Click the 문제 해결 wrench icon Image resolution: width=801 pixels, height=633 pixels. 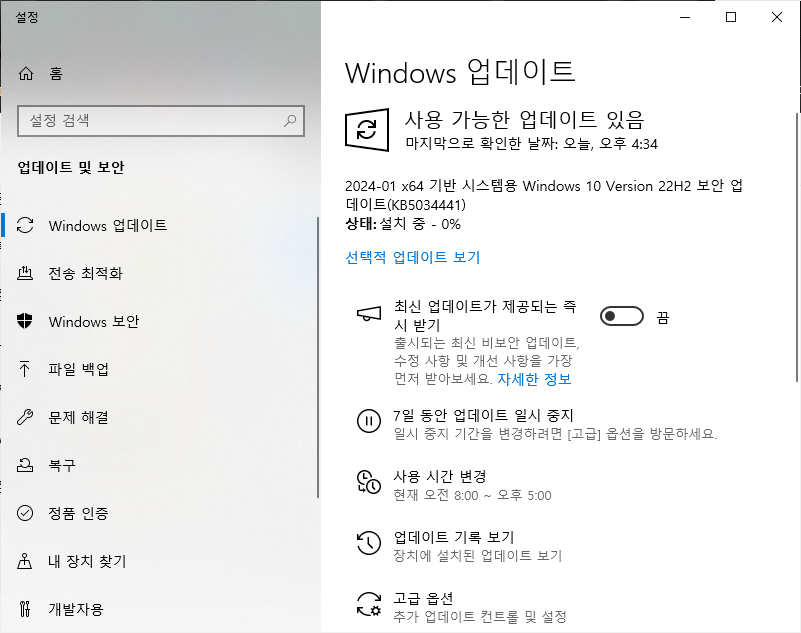pos(25,417)
